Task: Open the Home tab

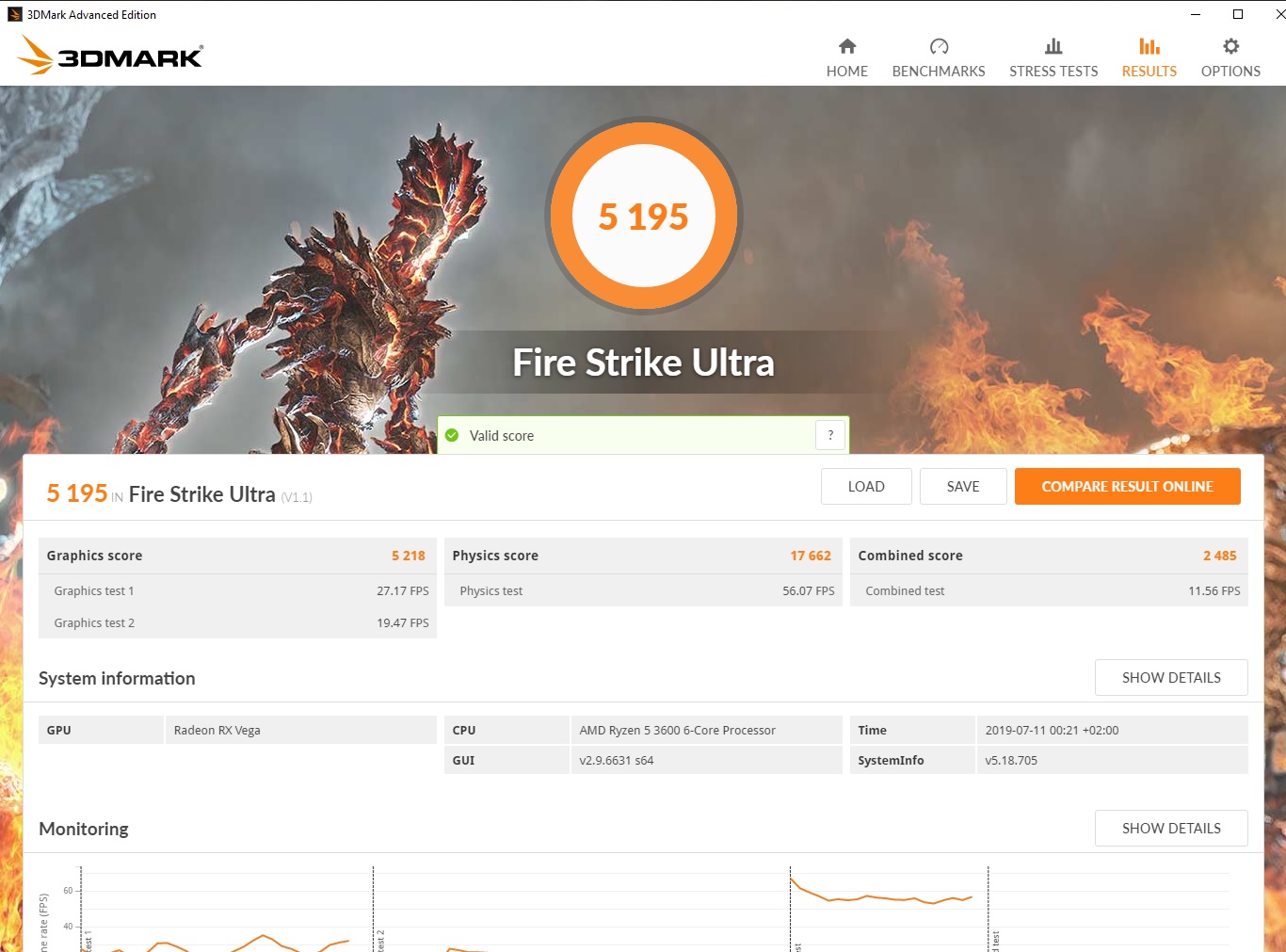Action: pyautogui.click(x=847, y=58)
